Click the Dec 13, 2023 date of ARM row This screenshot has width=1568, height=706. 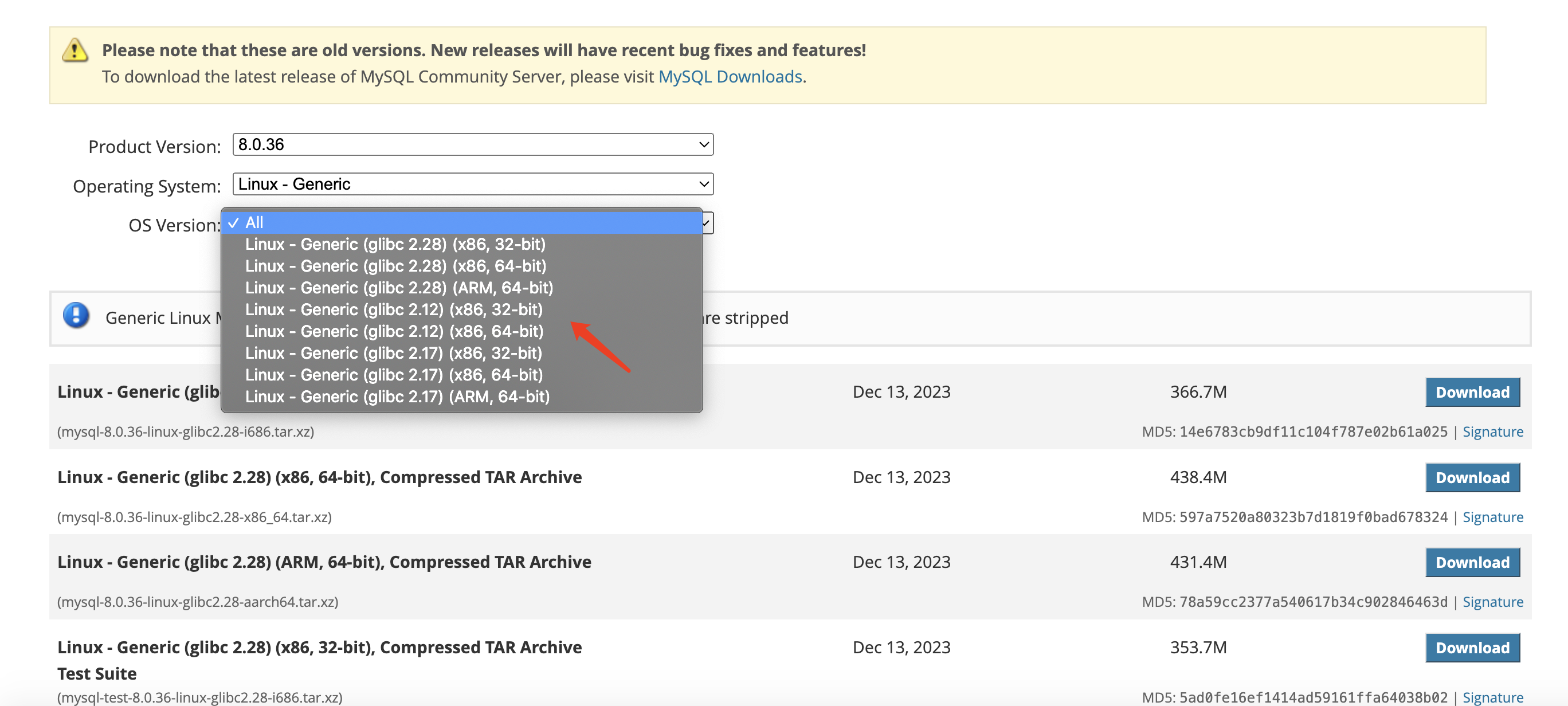click(901, 562)
